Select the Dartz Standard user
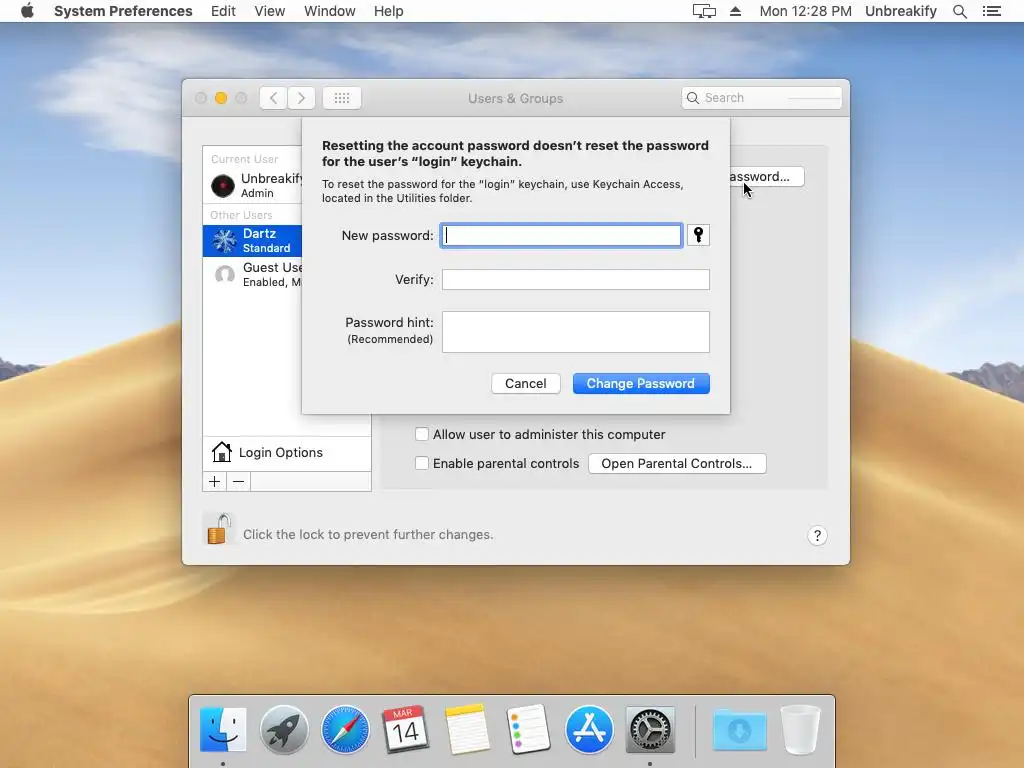The image size is (1024, 768). (x=253, y=240)
